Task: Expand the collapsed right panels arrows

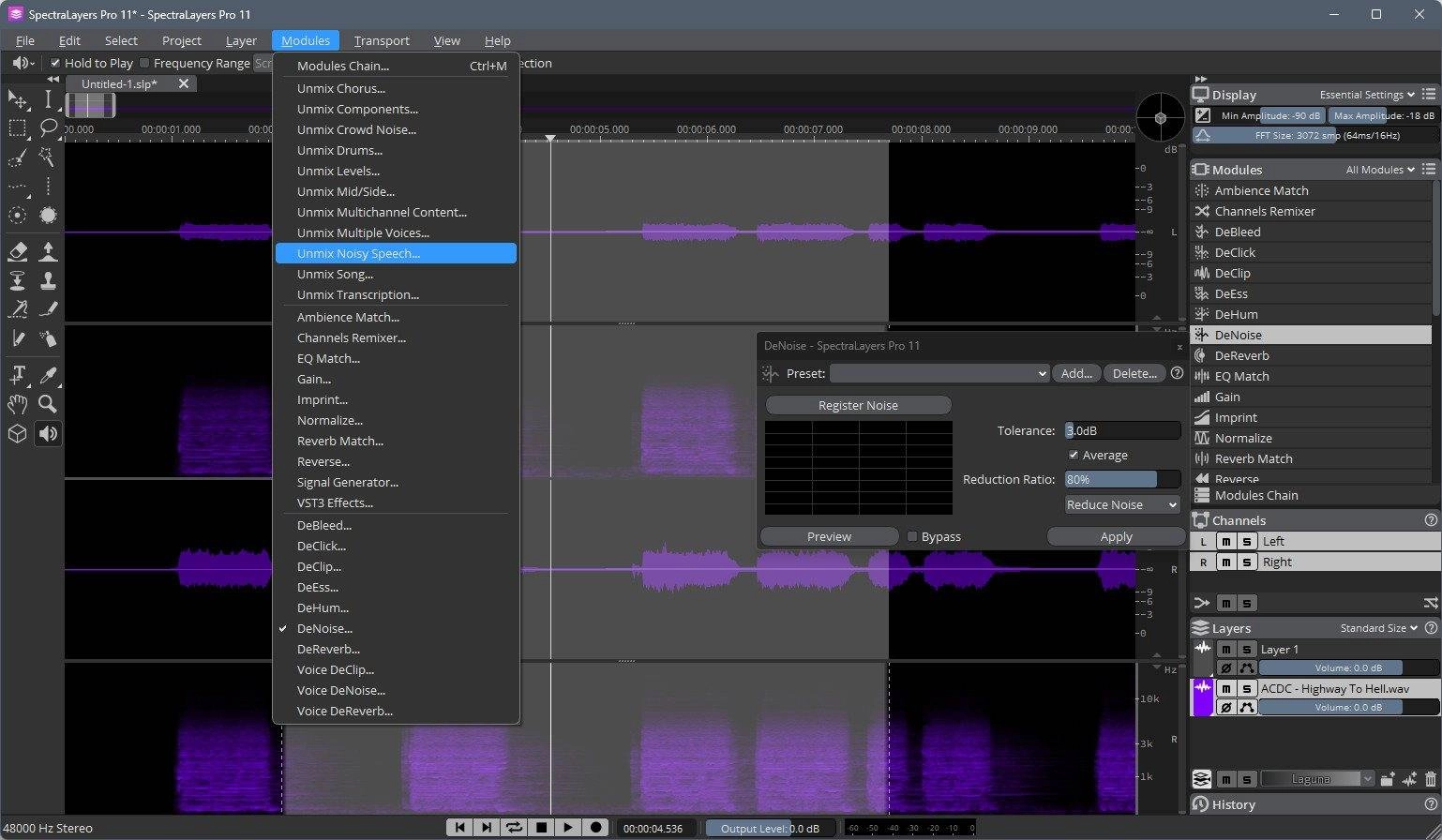Action: (x=1201, y=80)
